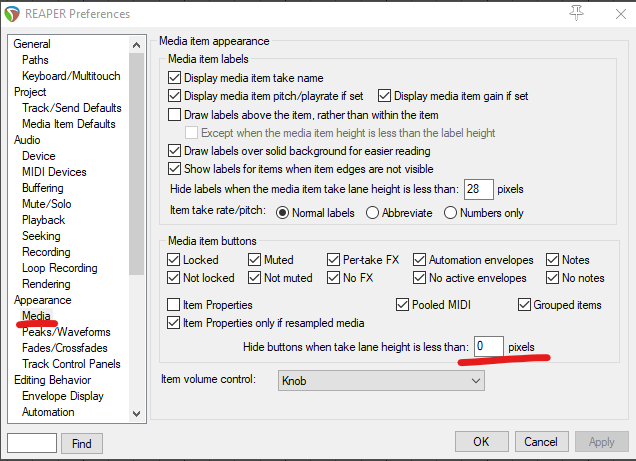
Task: Open the Item volume control dropdown
Action: pos(381,381)
